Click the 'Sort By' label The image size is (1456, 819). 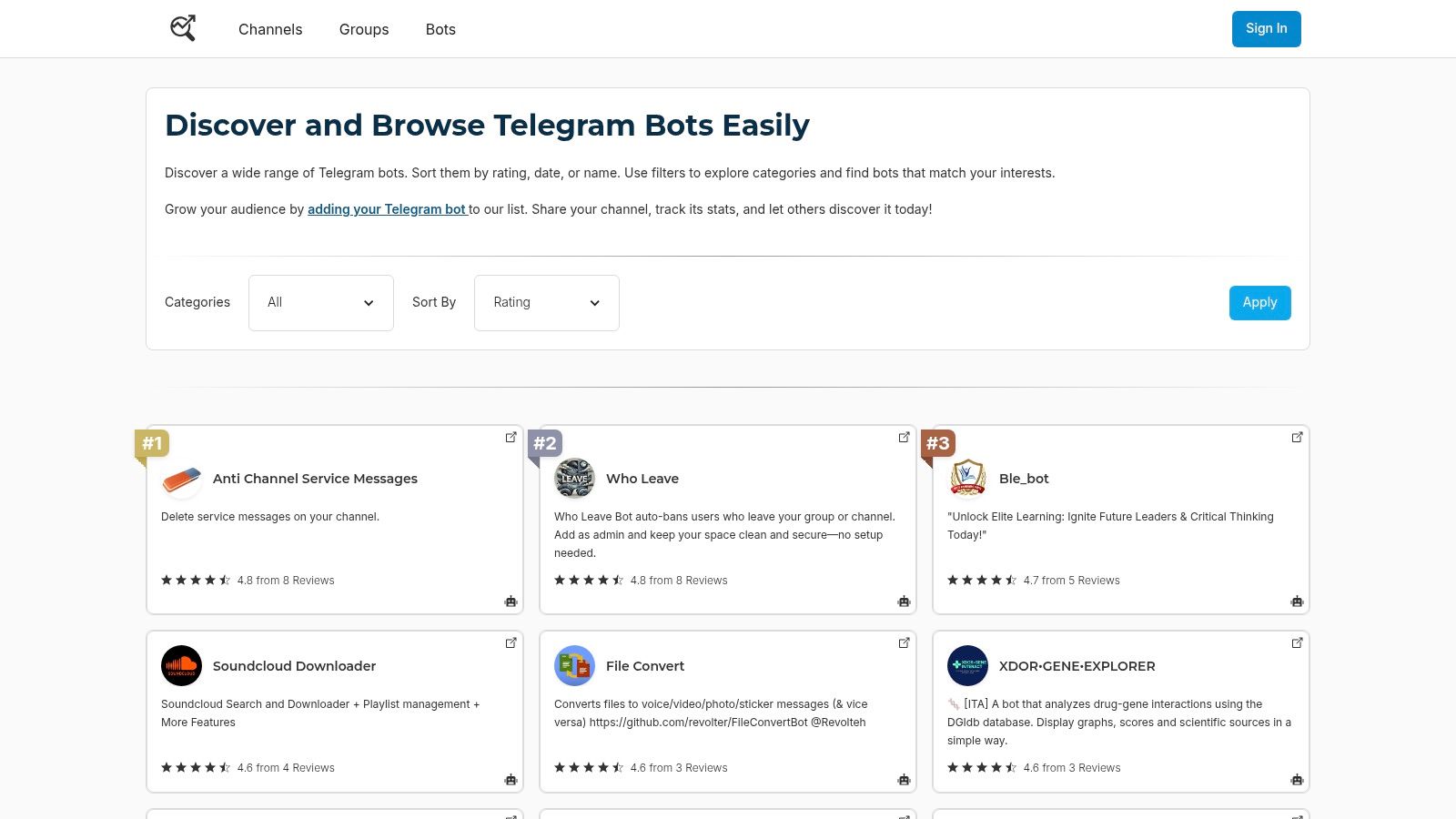coord(434,302)
